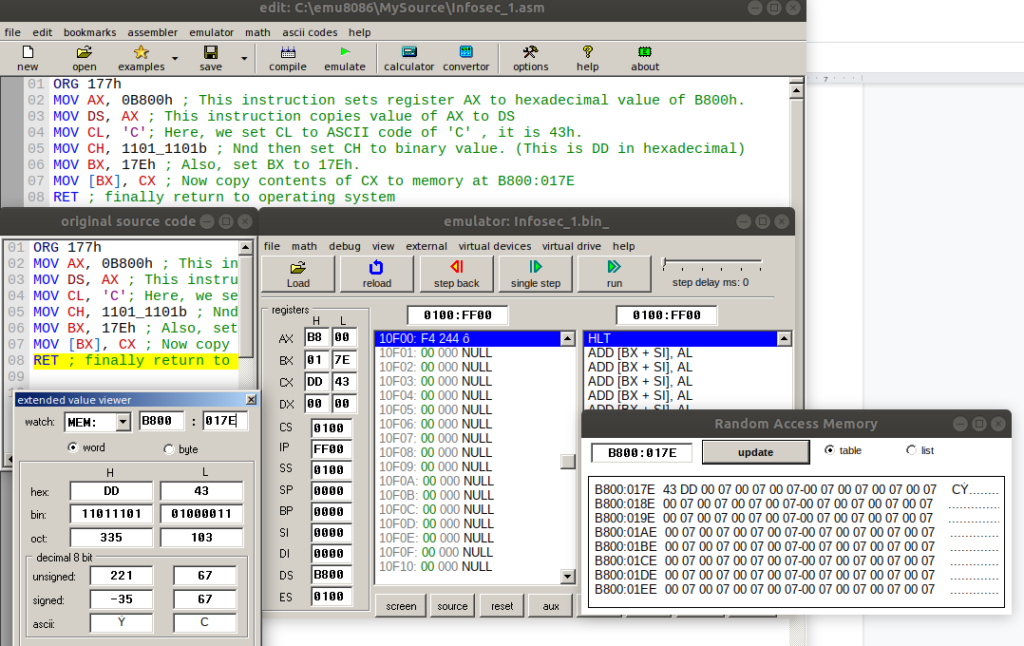Open the save dropdown arrow
The image size is (1024, 646).
tap(243, 58)
